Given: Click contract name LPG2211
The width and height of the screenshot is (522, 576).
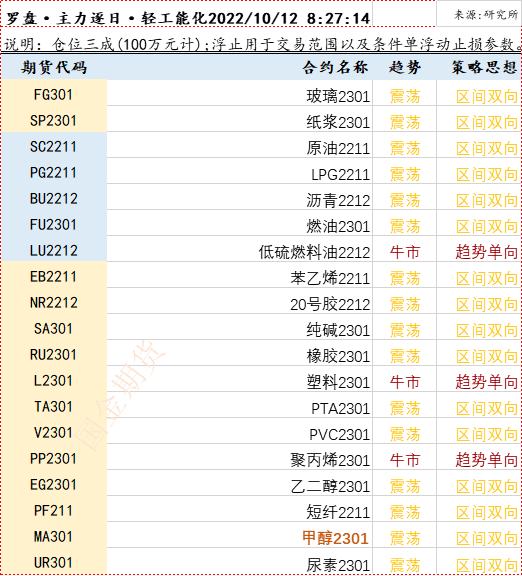Looking at the screenshot, I should tap(341, 174).
